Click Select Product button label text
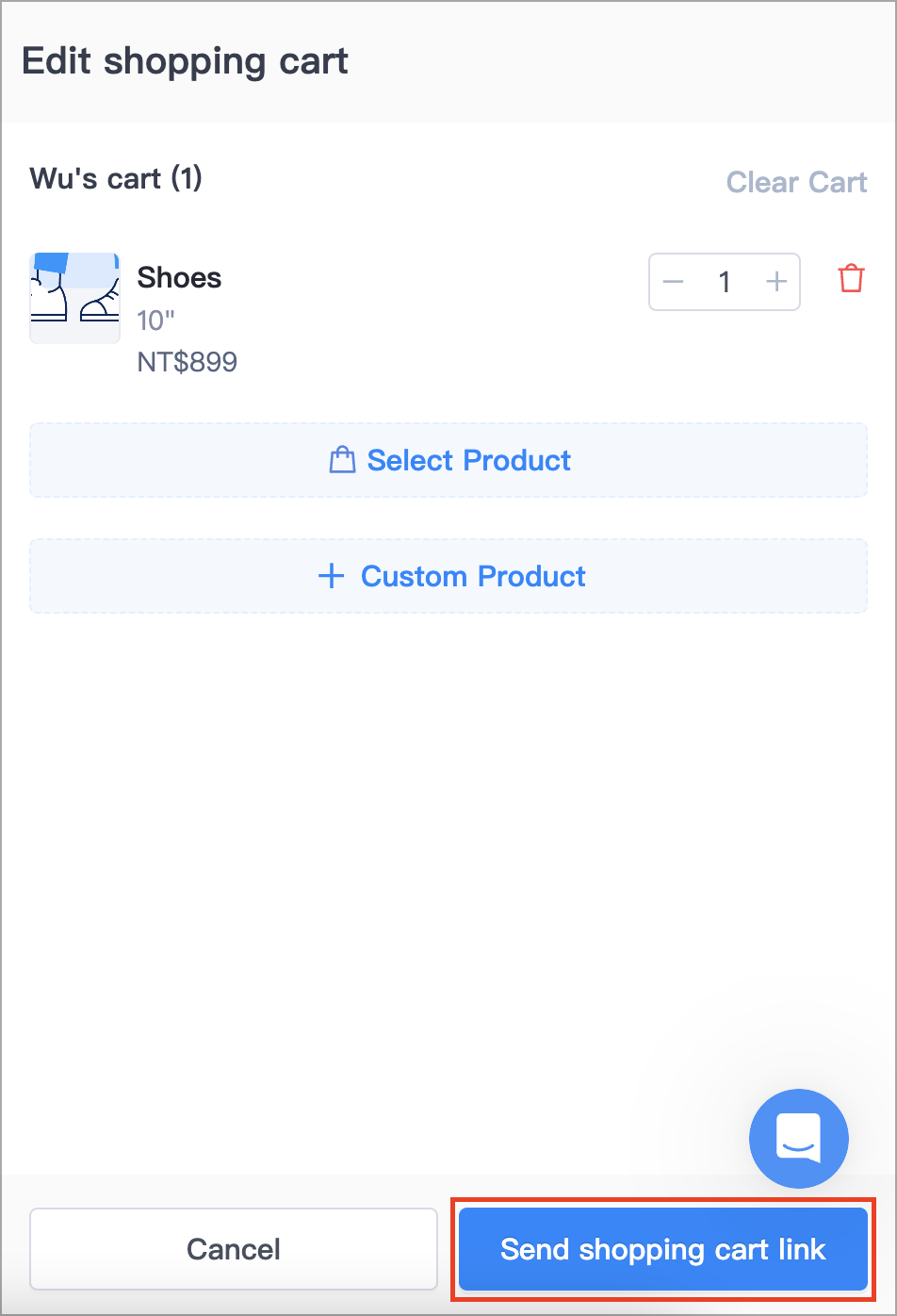 tap(468, 460)
